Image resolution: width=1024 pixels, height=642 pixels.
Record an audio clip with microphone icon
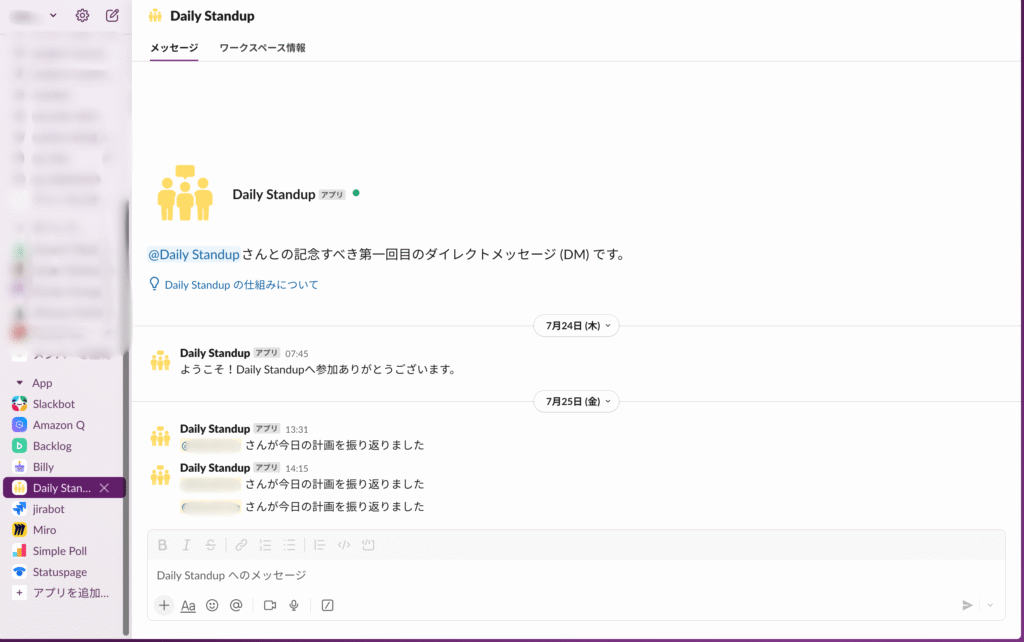coord(294,605)
